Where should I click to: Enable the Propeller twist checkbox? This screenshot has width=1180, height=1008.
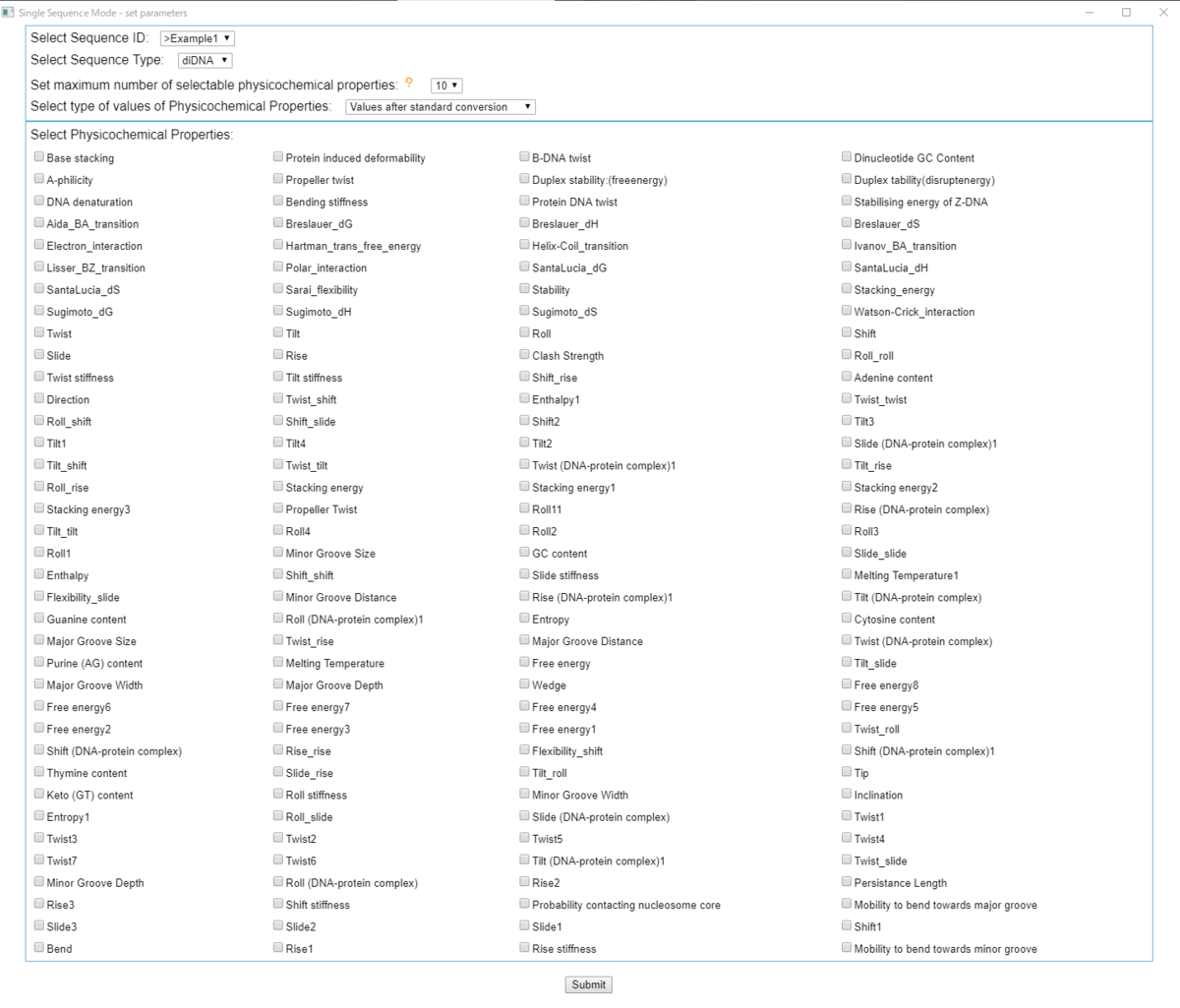(278, 179)
